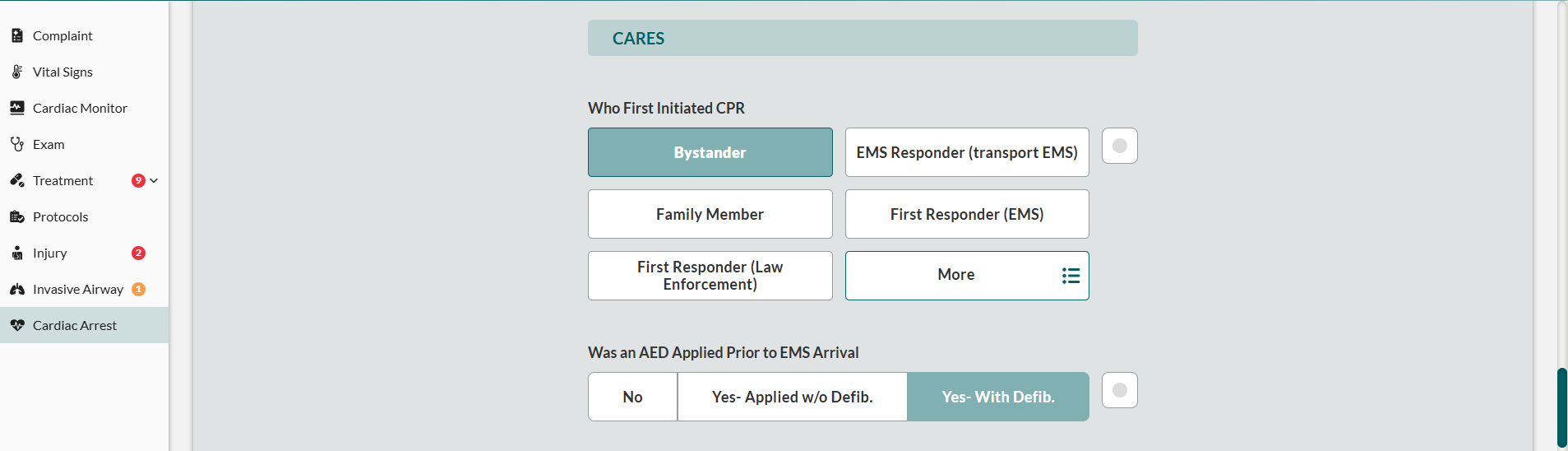Click the Complaint clipboard icon
The image size is (1568, 451).
pyautogui.click(x=17, y=35)
